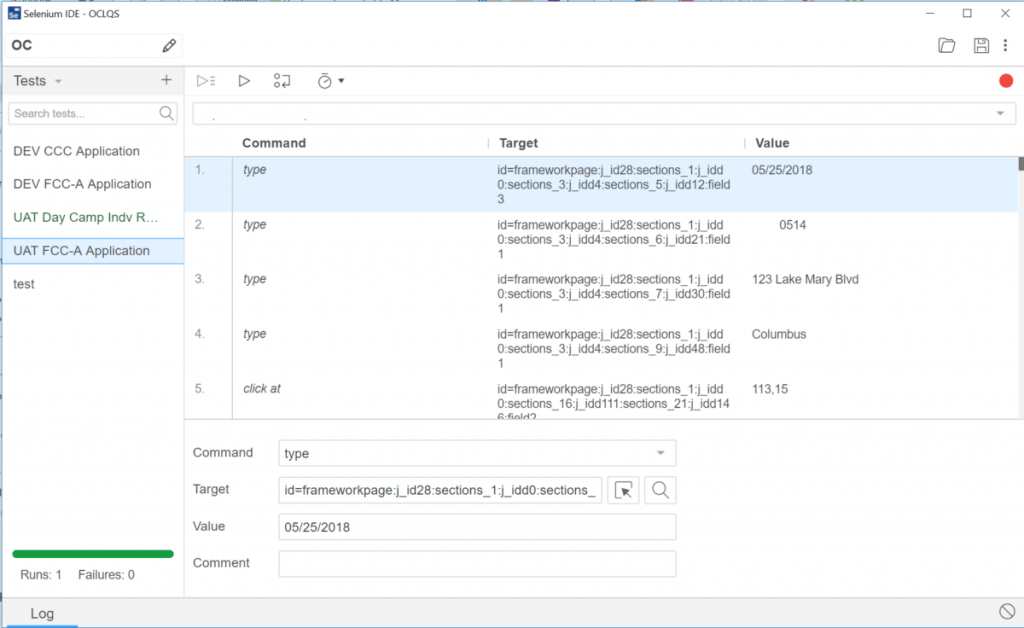1024x628 pixels.
Task: Add a new test with plus icon
Action: click(x=166, y=80)
